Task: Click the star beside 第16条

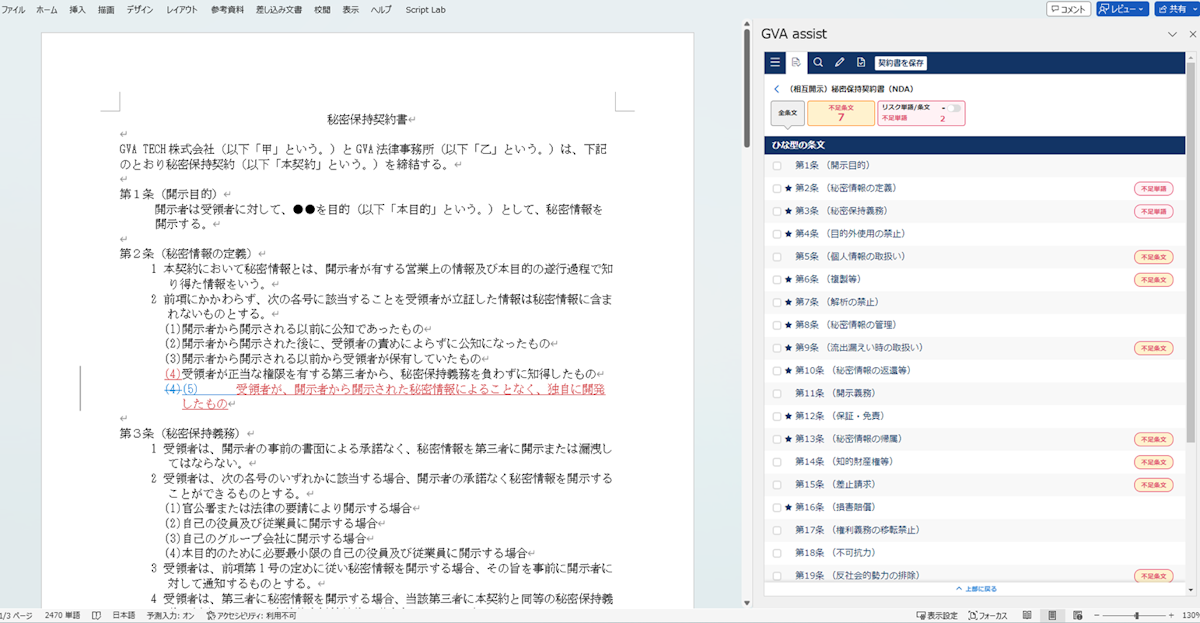Action: click(788, 507)
